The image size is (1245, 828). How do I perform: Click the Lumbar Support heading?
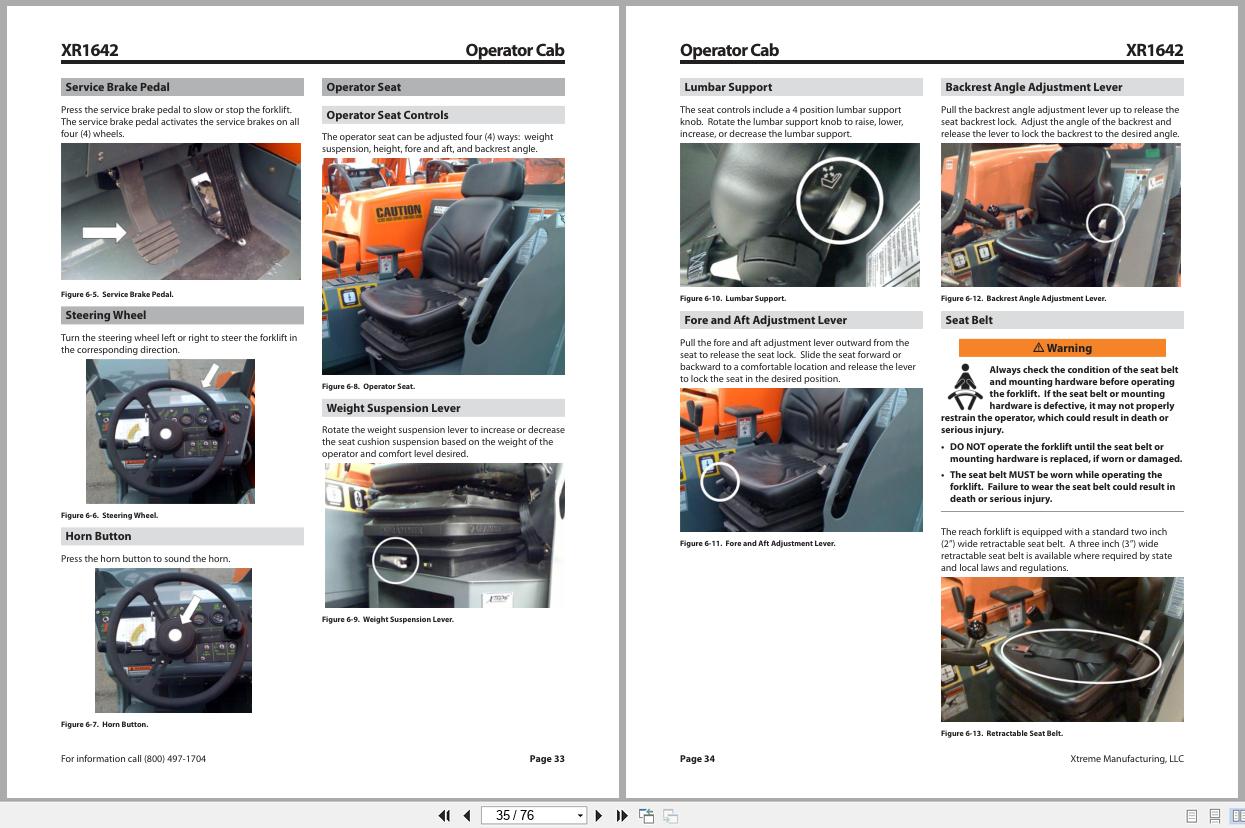pyautogui.click(x=801, y=87)
